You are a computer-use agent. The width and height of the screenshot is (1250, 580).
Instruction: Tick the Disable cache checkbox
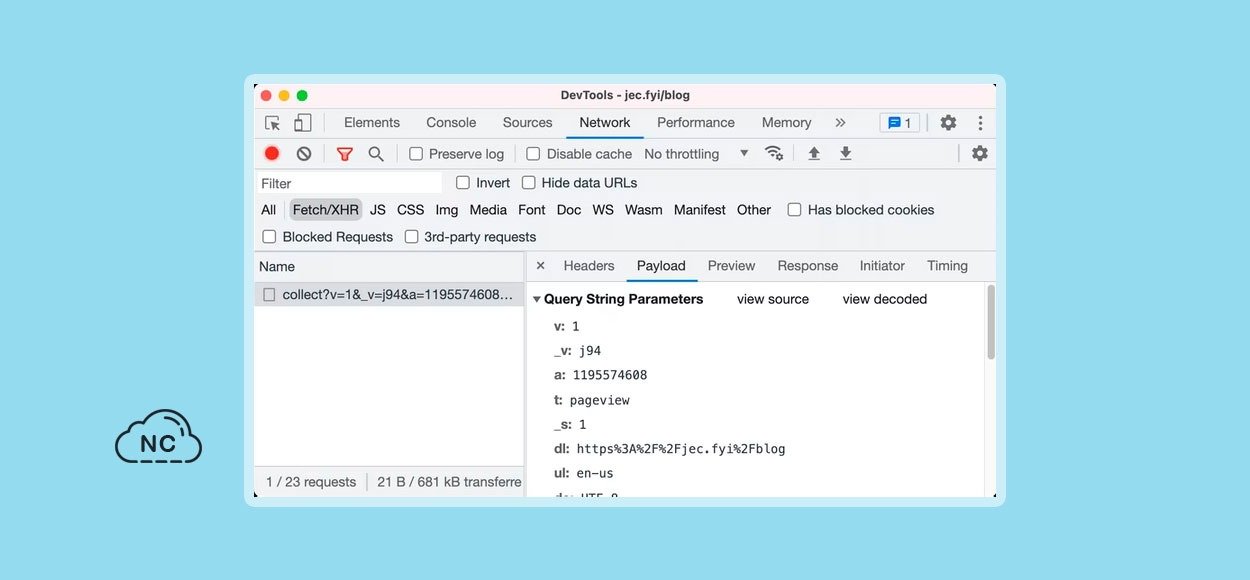pyautogui.click(x=533, y=154)
